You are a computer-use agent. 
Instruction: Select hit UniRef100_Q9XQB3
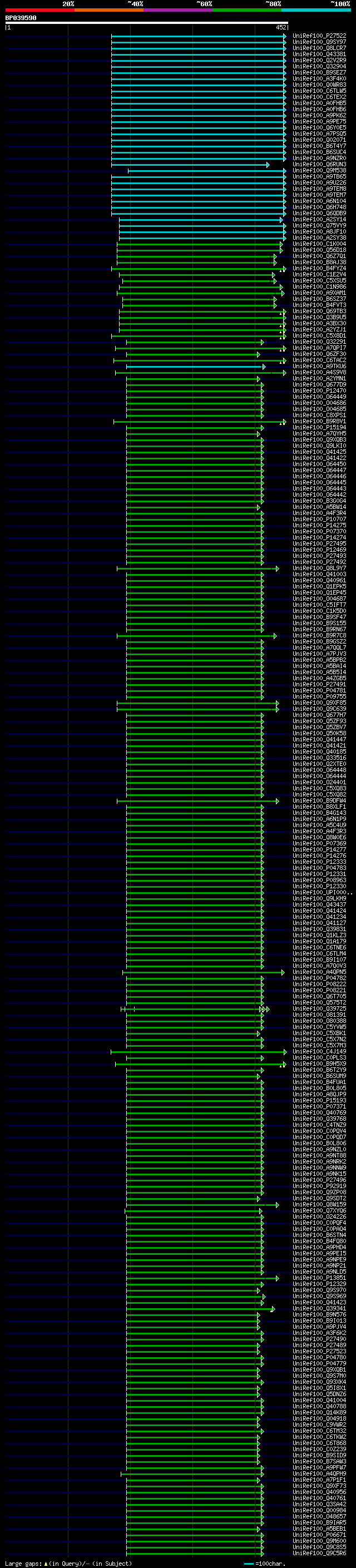319,440
